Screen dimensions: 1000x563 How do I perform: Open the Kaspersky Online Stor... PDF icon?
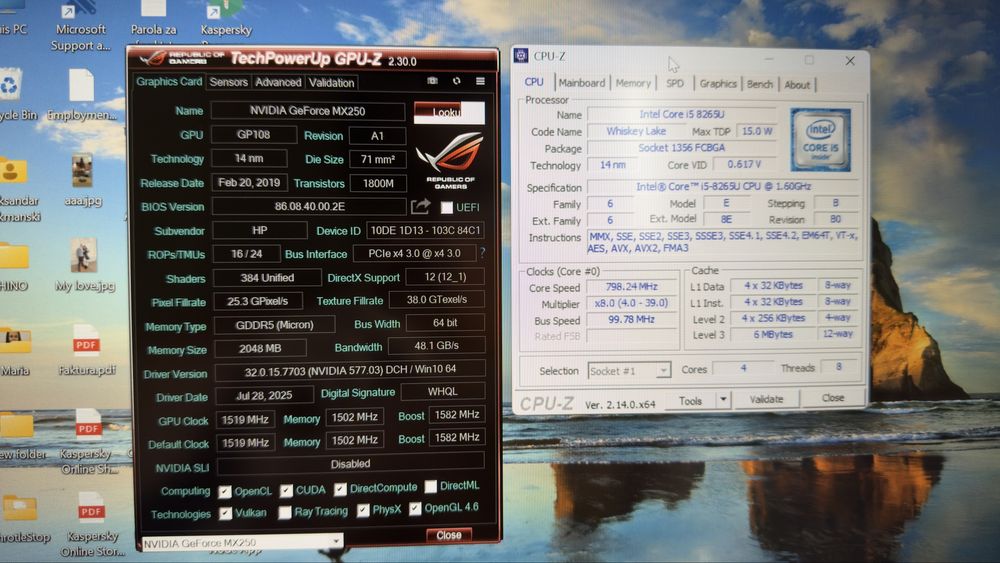click(x=92, y=523)
